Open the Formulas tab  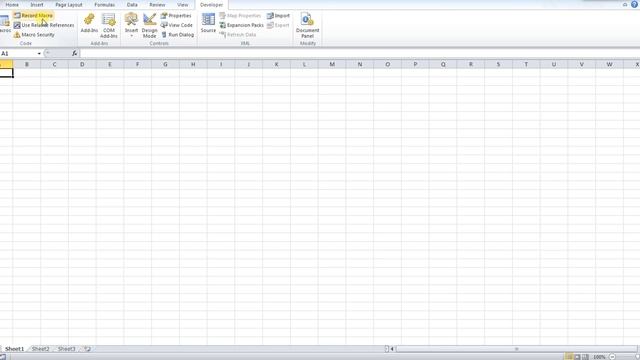click(104, 5)
